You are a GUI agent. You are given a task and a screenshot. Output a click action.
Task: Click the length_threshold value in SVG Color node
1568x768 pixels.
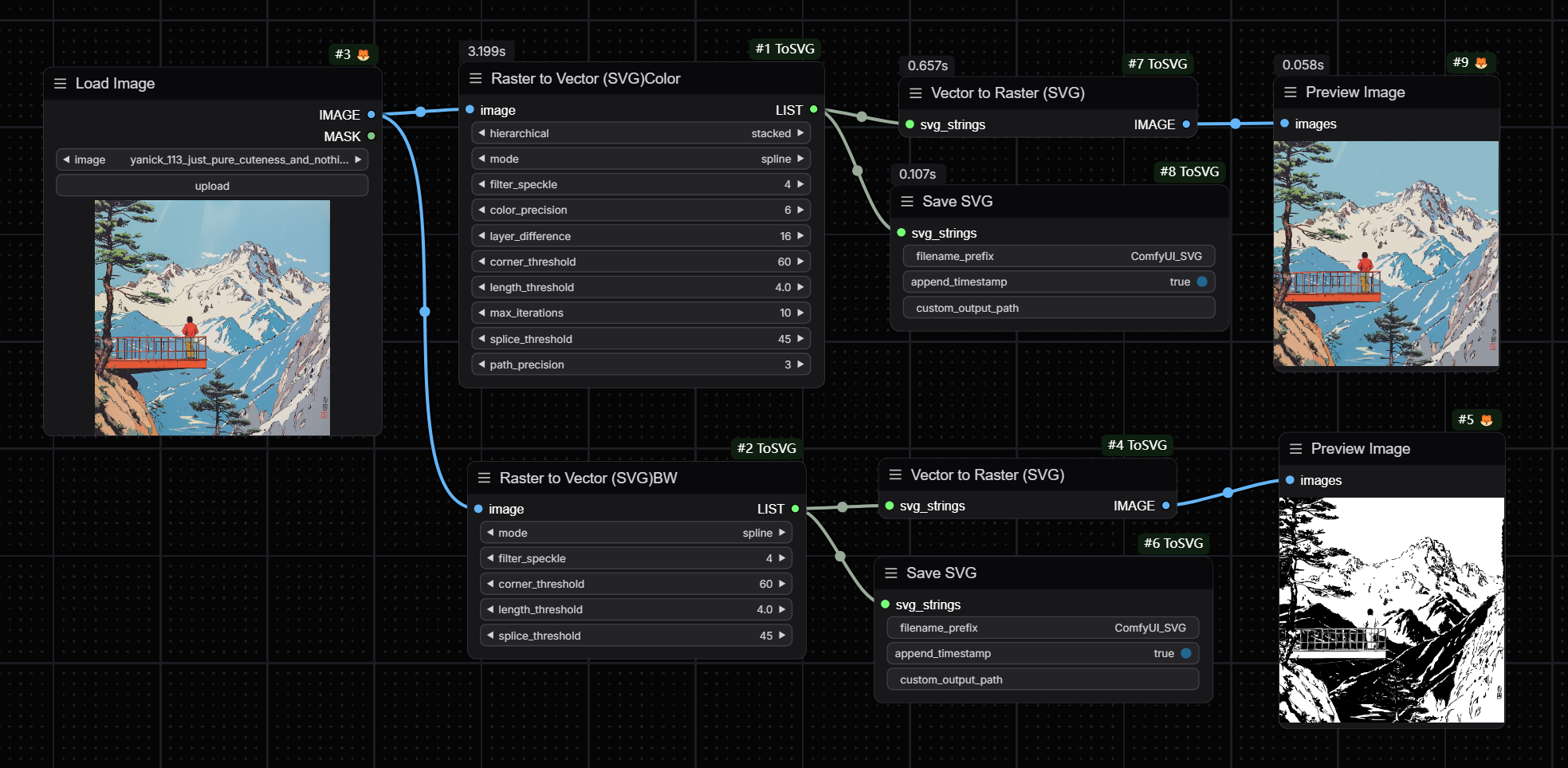click(x=783, y=287)
